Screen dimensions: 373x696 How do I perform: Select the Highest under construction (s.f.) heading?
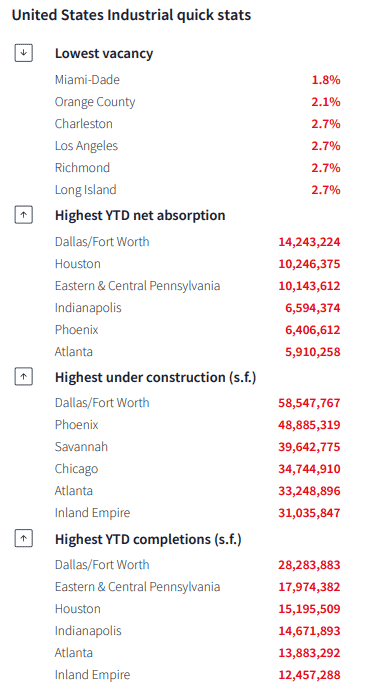[155, 377]
